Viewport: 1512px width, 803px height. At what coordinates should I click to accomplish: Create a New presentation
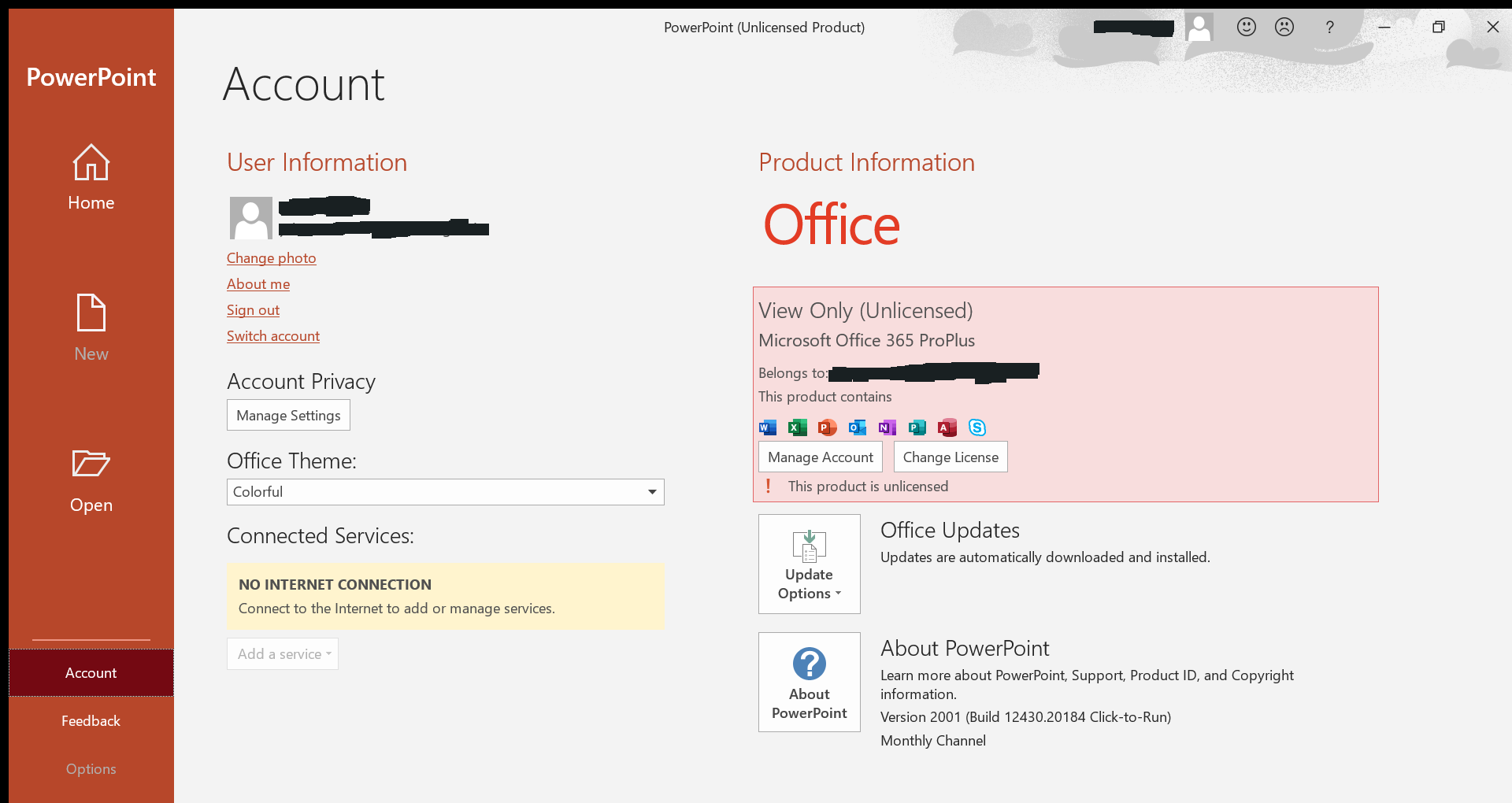point(91,328)
